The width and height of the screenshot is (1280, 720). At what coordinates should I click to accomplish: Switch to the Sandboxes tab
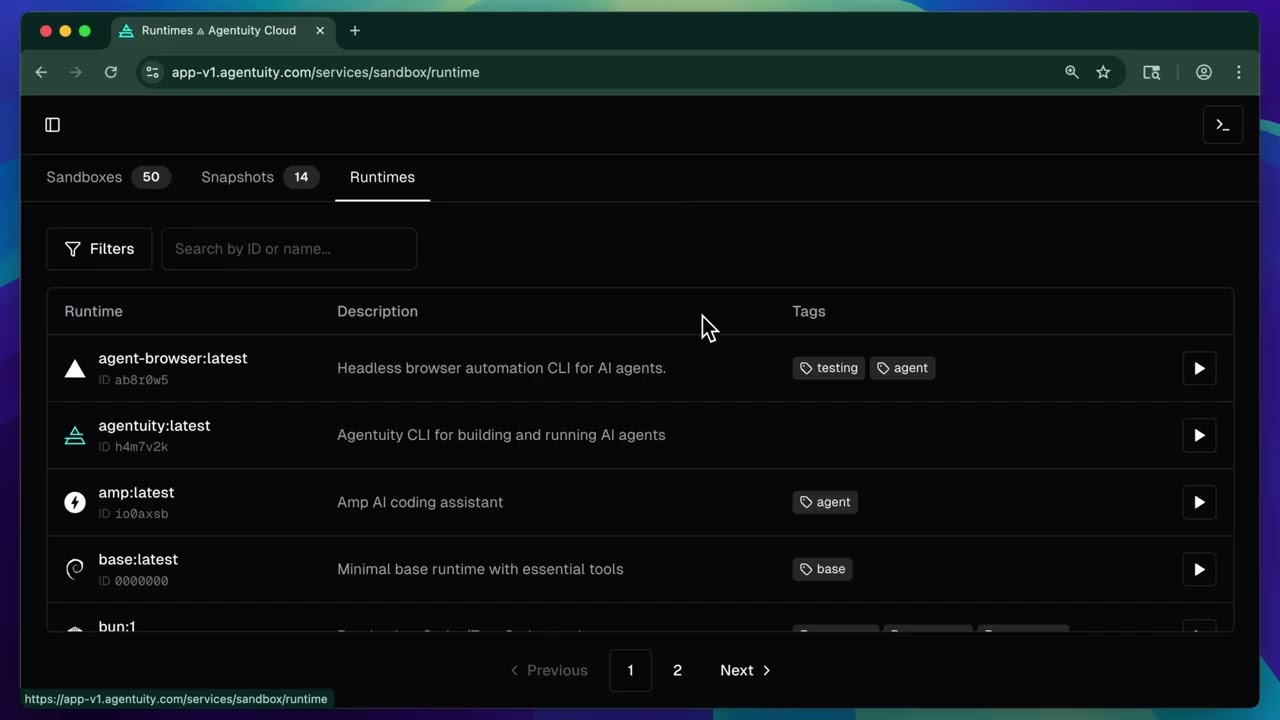click(108, 177)
